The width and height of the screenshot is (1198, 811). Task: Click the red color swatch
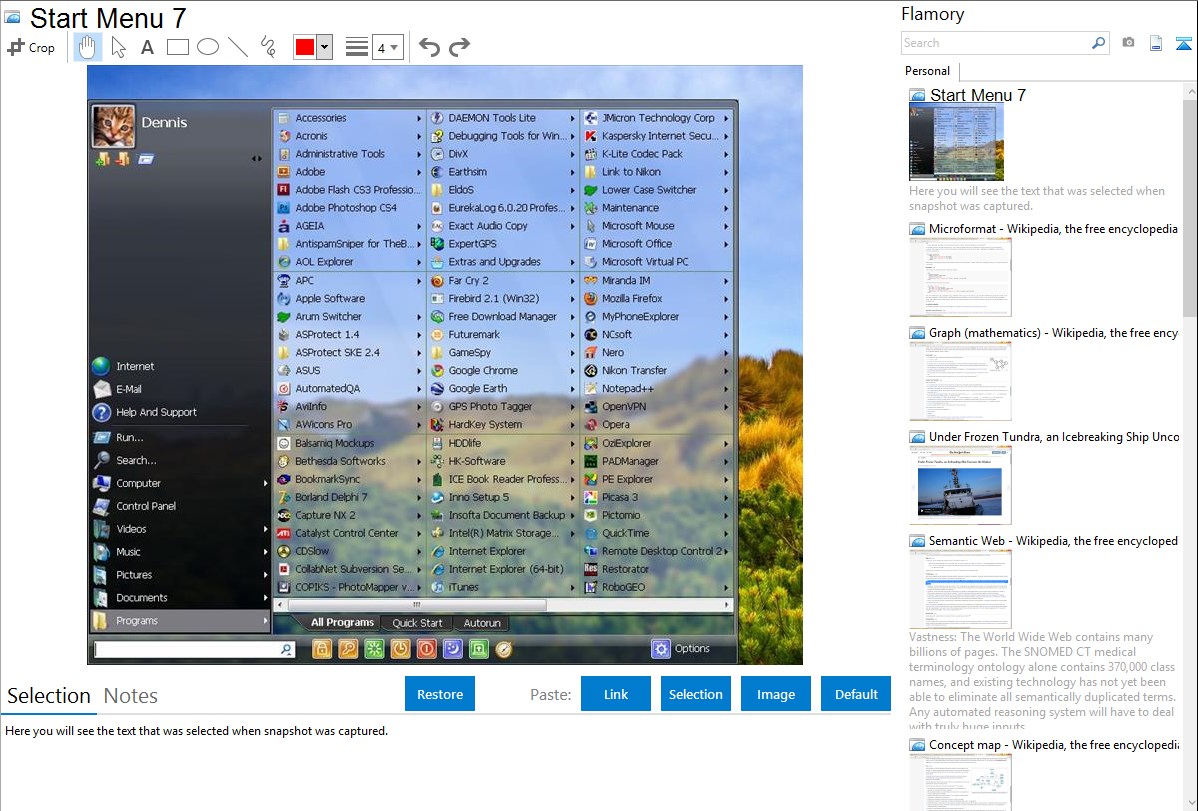[x=305, y=47]
